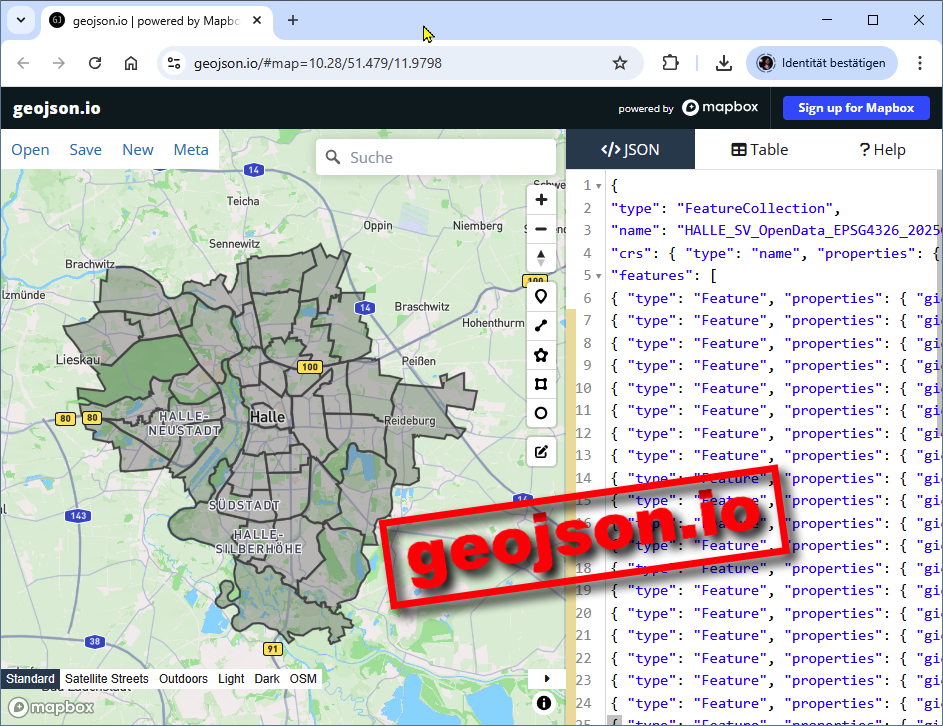Screen dimensions: 943x726
Task: Close the geojson.io browser tab
Action: 257,20
